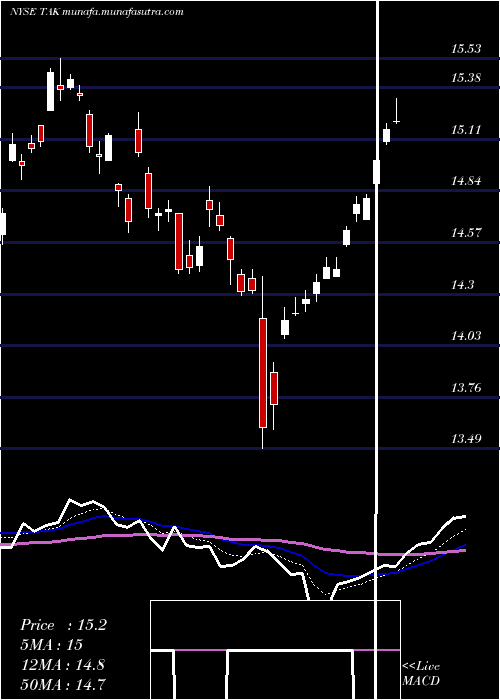Click the <<Live MACD label
The height and width of the screenshot is (700, 500).
coord(421,674)
